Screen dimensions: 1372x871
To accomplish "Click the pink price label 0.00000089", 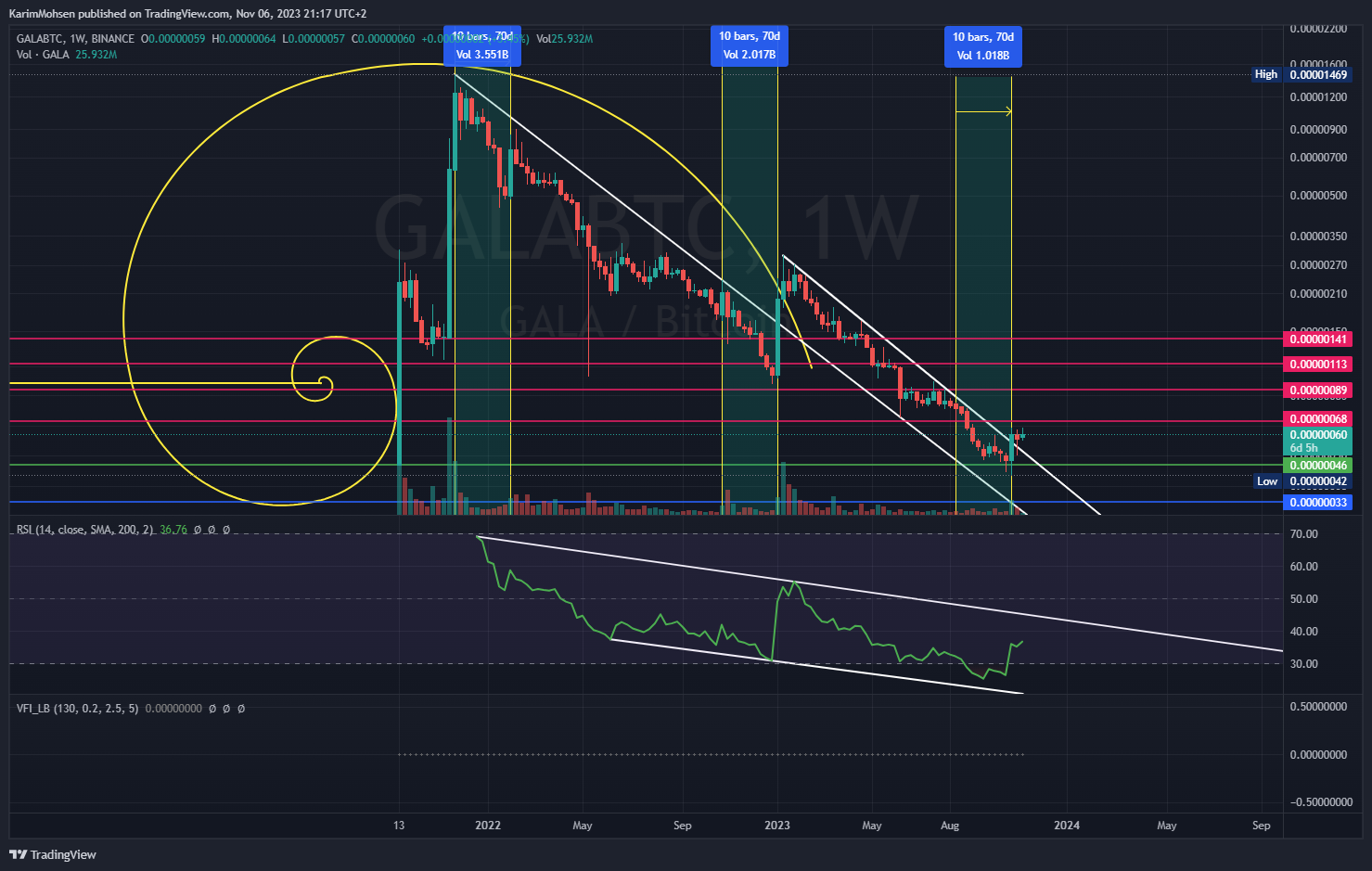I will (1318, 391).
